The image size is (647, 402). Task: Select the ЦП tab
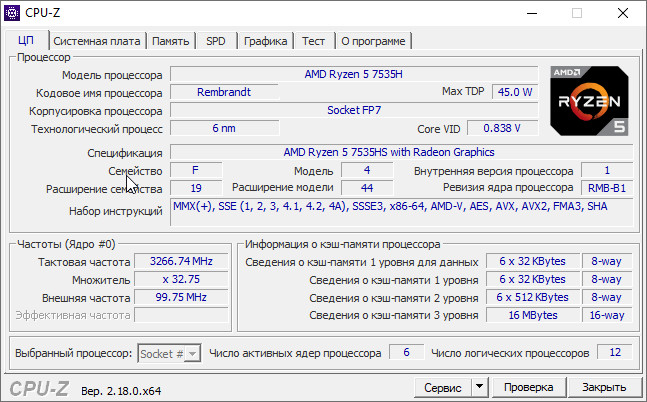tap(26, 41)
